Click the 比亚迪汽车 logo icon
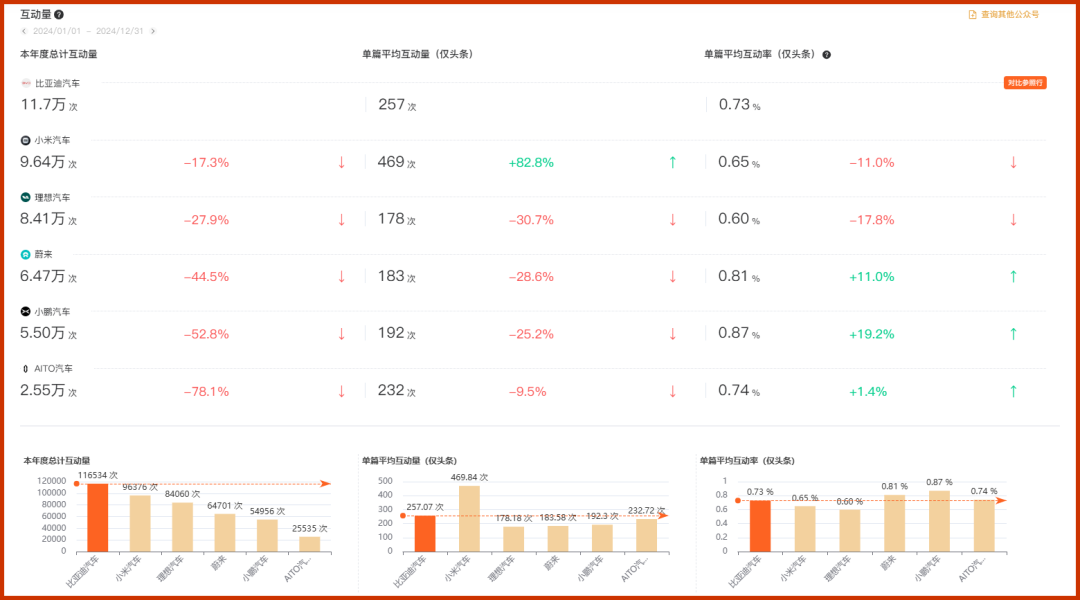 (25, 83)
